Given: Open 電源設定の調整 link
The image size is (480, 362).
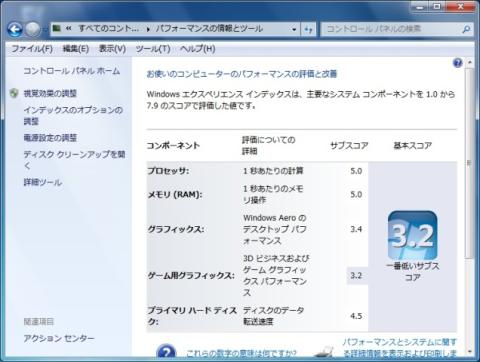Looking at the screenshot, I should [x=50, y=138].
